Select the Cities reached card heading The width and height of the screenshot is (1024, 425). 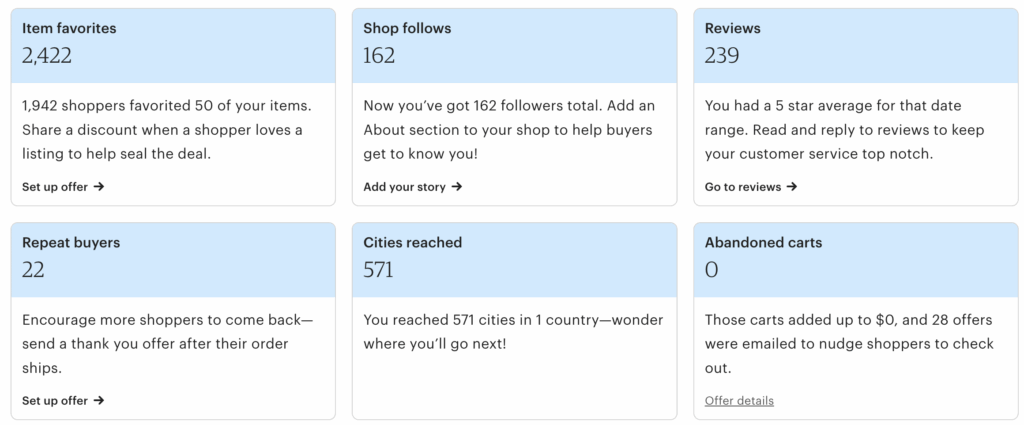coord(413,243)
